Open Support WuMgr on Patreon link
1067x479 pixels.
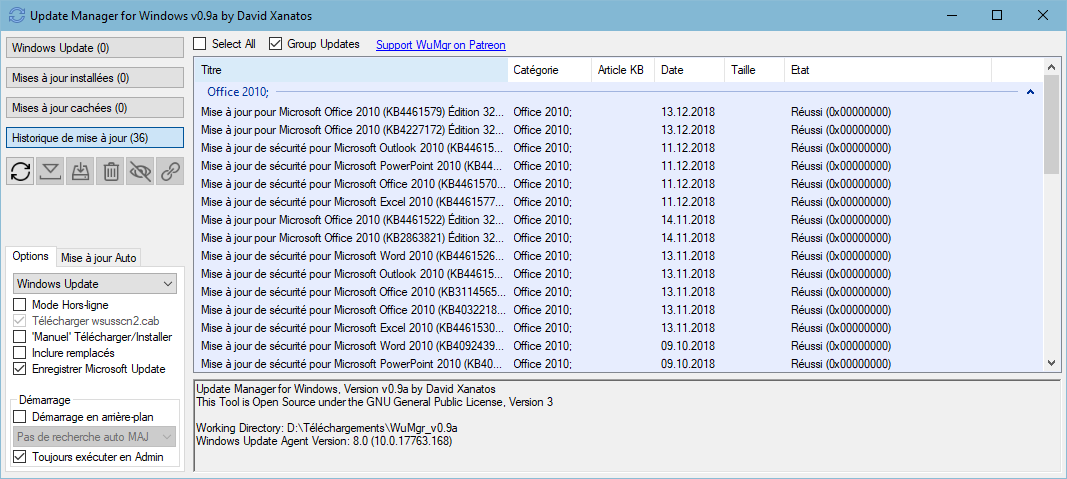[440, 45]
